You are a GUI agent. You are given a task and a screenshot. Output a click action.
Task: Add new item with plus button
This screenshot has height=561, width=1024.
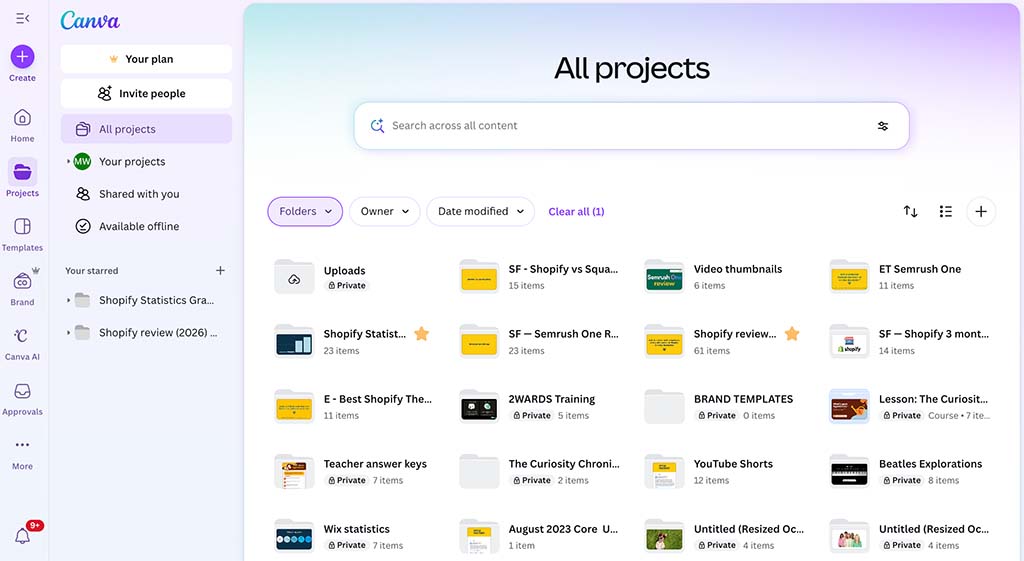click(x=981, y=212)
